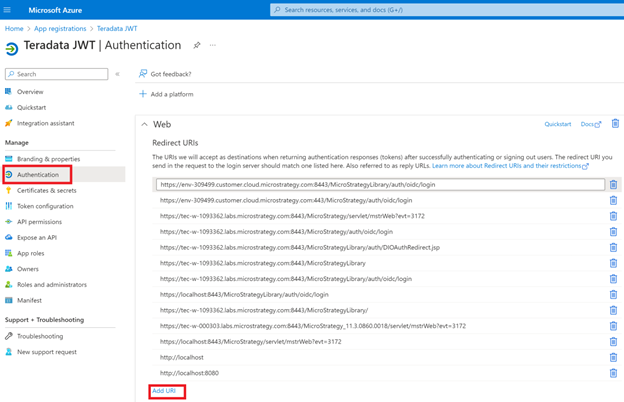Screen dimensions: 624x402
Task: Select the http://localhost URI row text
Action: [181, 357]
